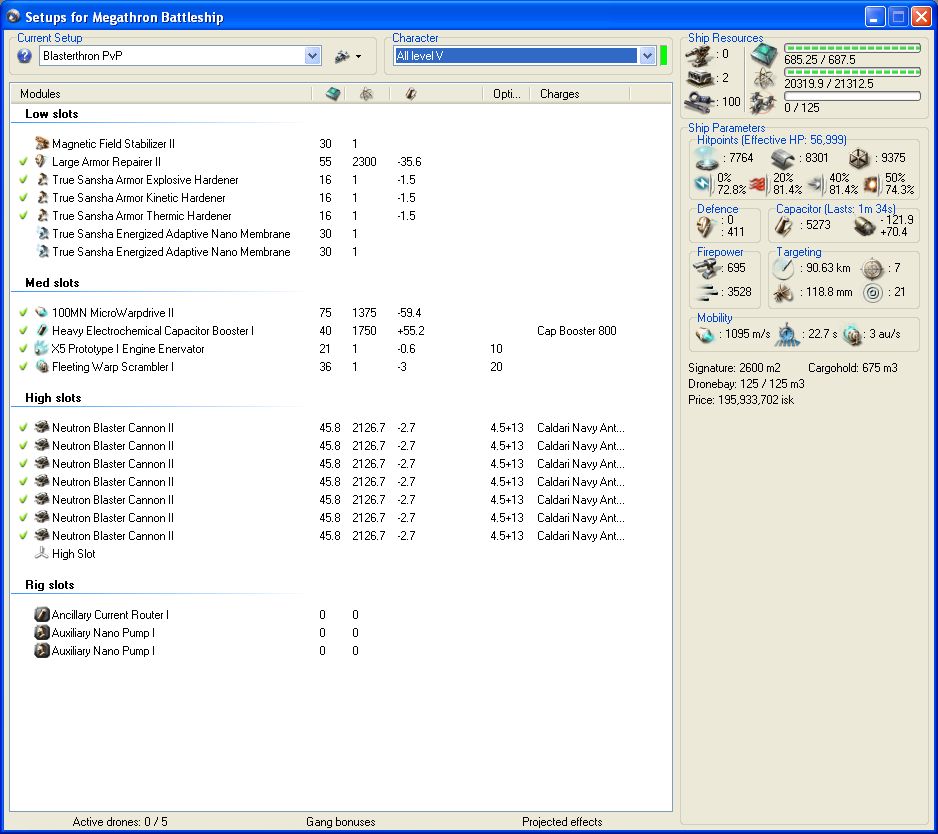Screen dimensions: 938x834
Task: Click the armor hitpoints icon showing 8301
Action: coord(782,159)
